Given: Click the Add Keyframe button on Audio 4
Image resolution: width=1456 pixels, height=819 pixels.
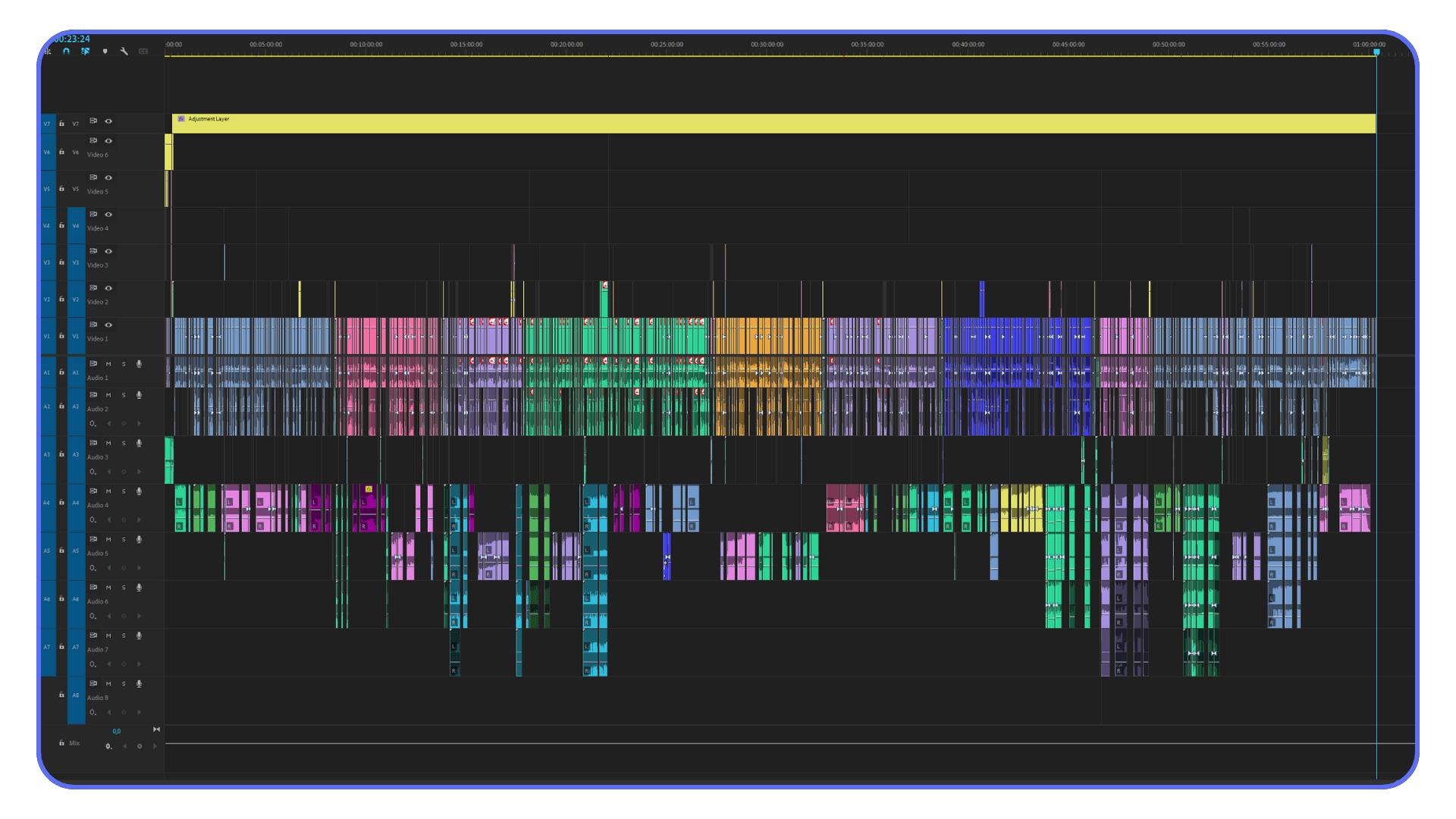Looking at the screenshot, I should [x=124, y=519].
